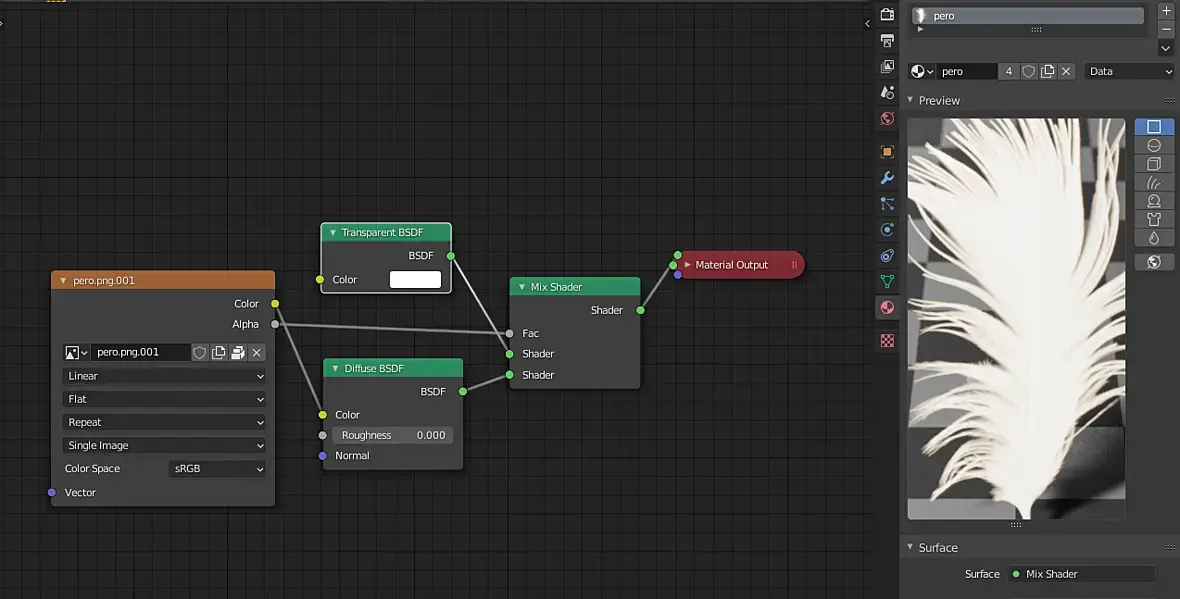Select cube preview type
This screenshot has height=599, width=1180.
(1154, 163)
